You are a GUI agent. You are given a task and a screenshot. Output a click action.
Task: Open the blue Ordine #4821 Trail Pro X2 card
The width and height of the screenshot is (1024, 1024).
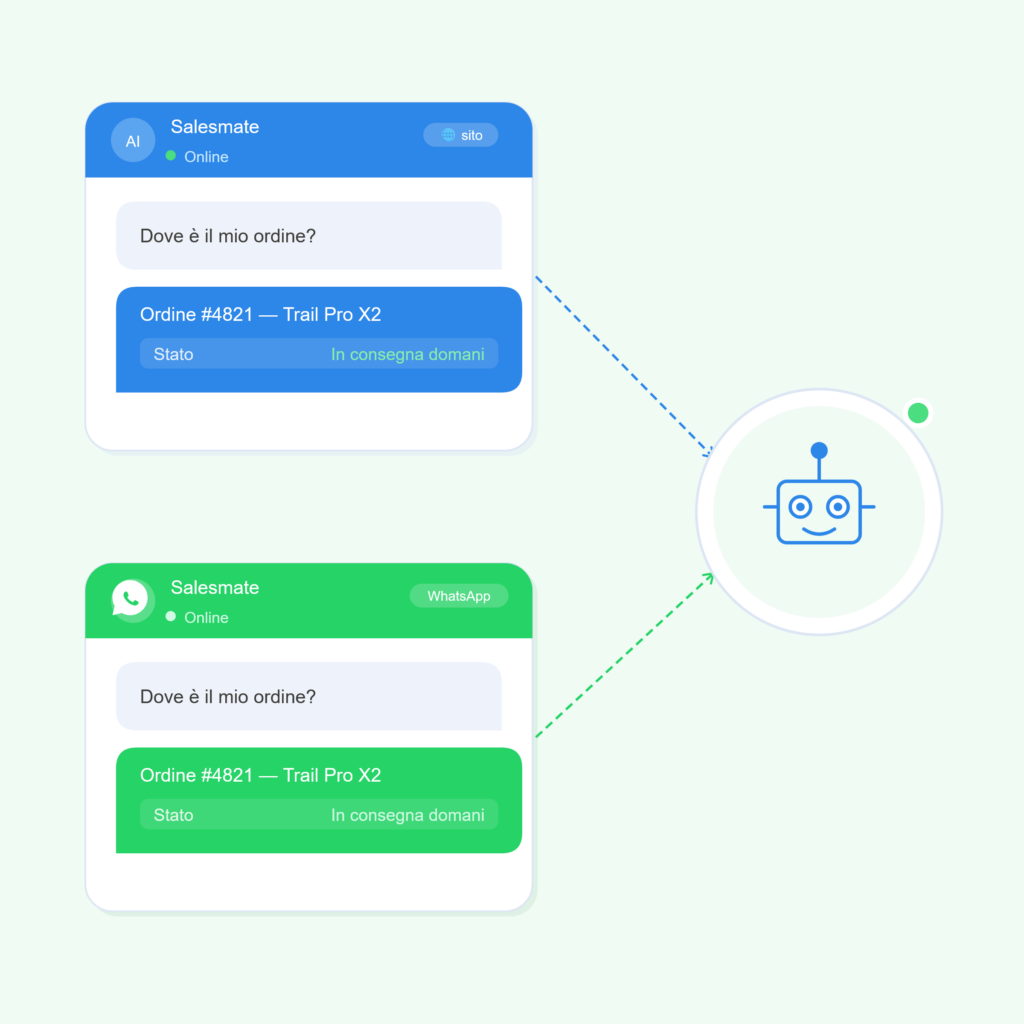point(319,340)
